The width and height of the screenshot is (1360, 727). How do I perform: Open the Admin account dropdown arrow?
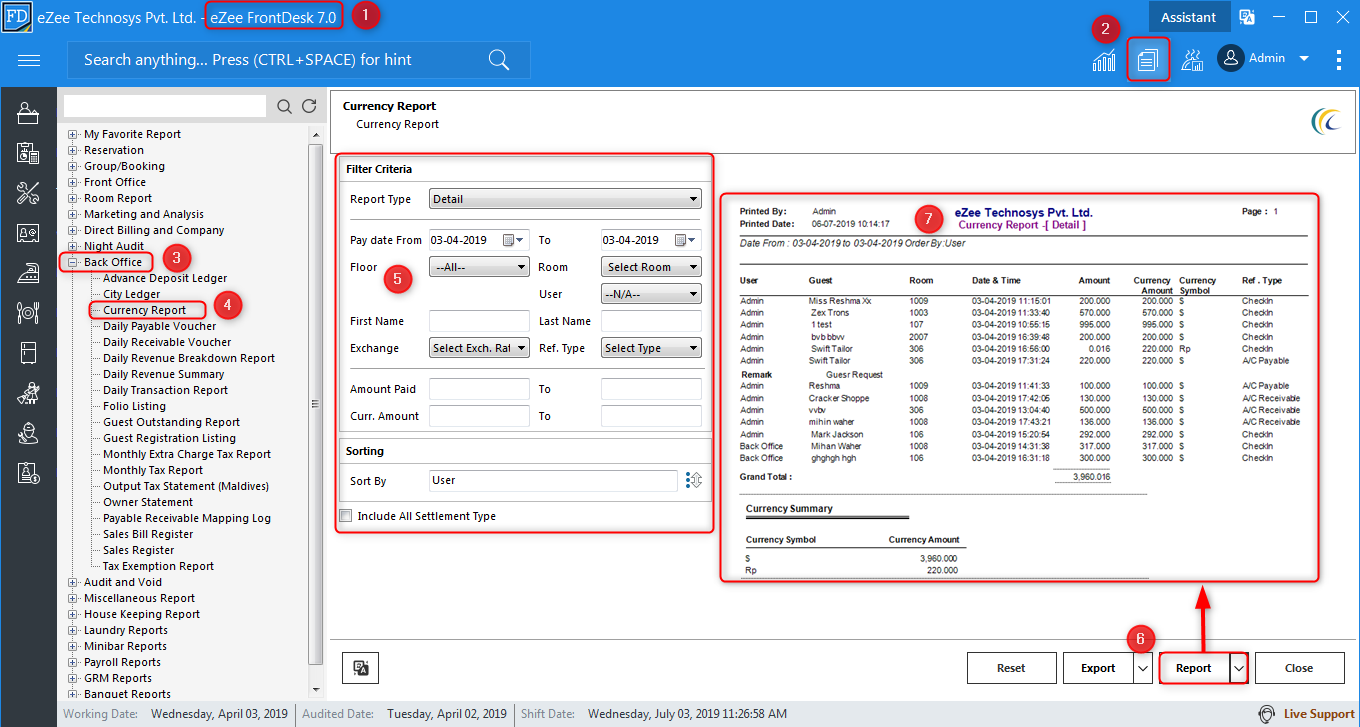1304,59
